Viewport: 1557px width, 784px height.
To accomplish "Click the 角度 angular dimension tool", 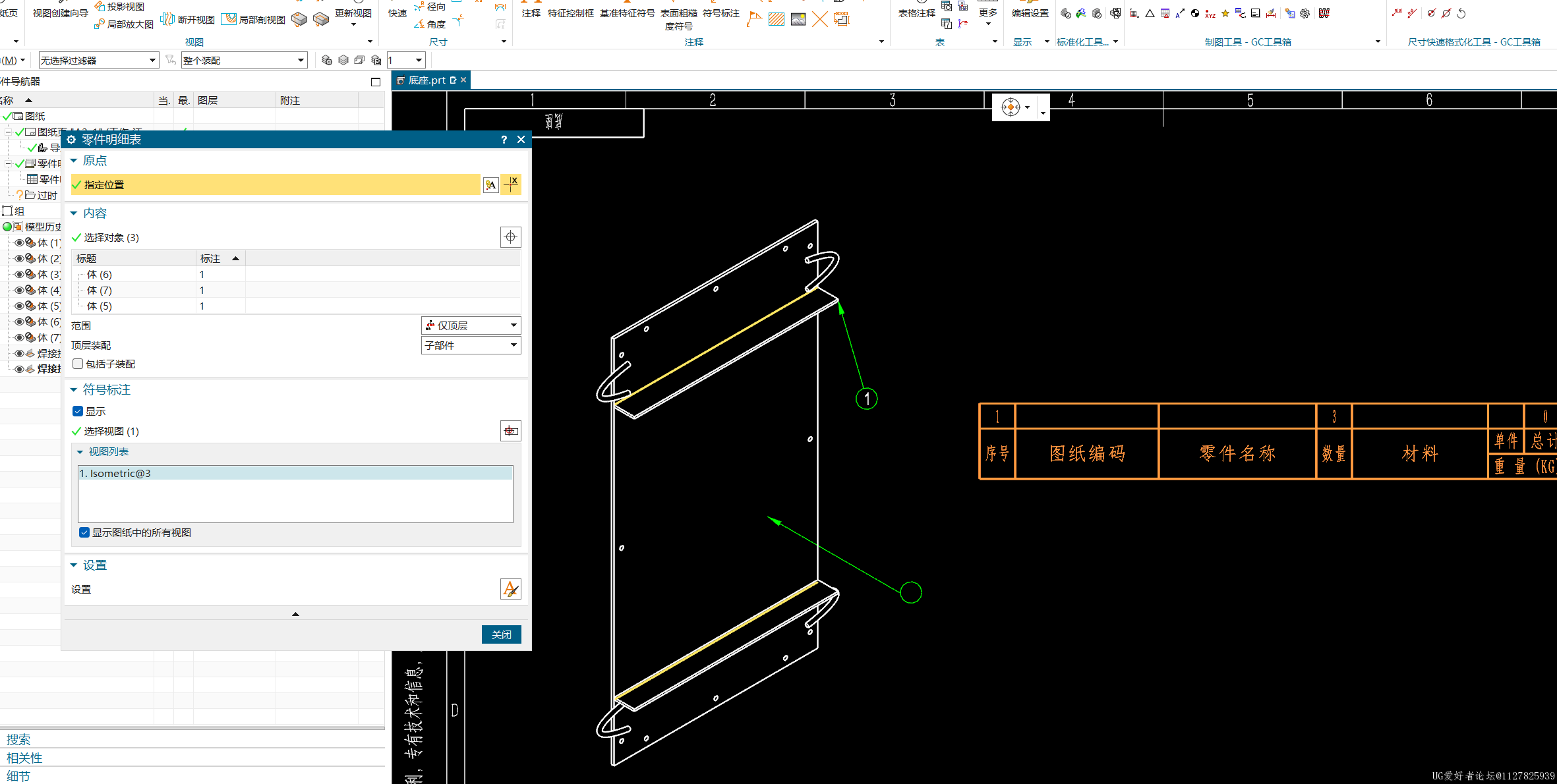I will 430,24.
